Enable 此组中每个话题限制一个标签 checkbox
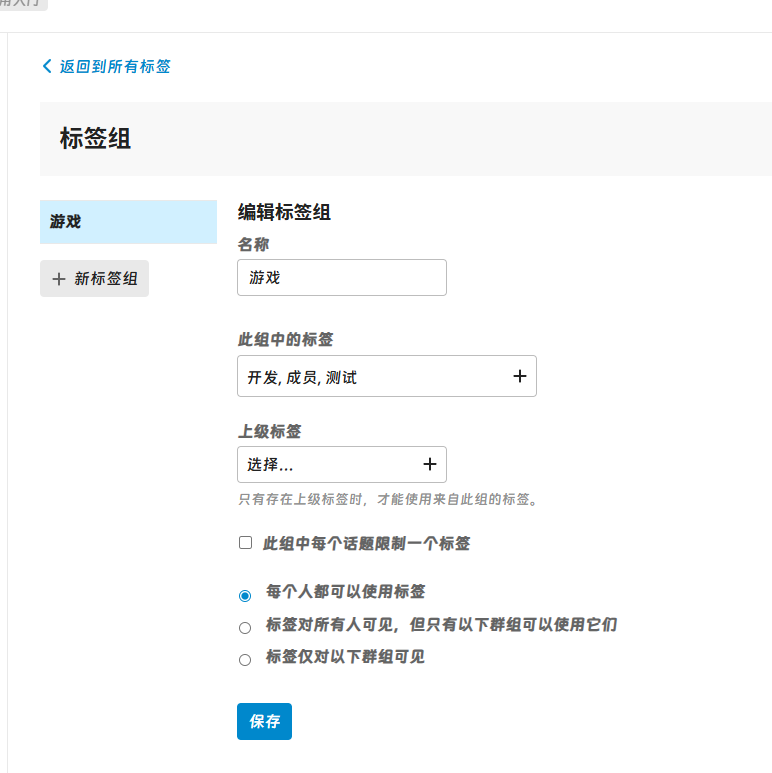Image resolution: width=772 pixels, height=773 pixels. pos(245,543)
